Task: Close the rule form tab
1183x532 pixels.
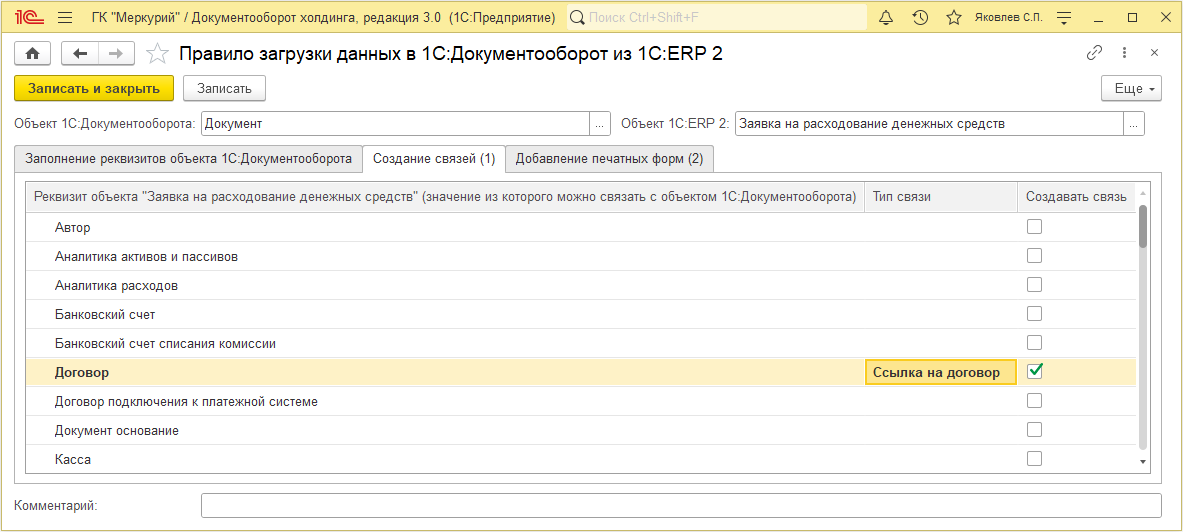Action: tap(1154, 53)
